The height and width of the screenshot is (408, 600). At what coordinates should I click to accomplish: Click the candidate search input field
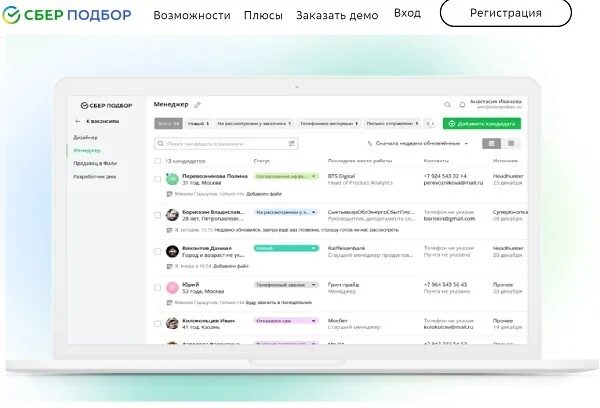pos(226,144)
